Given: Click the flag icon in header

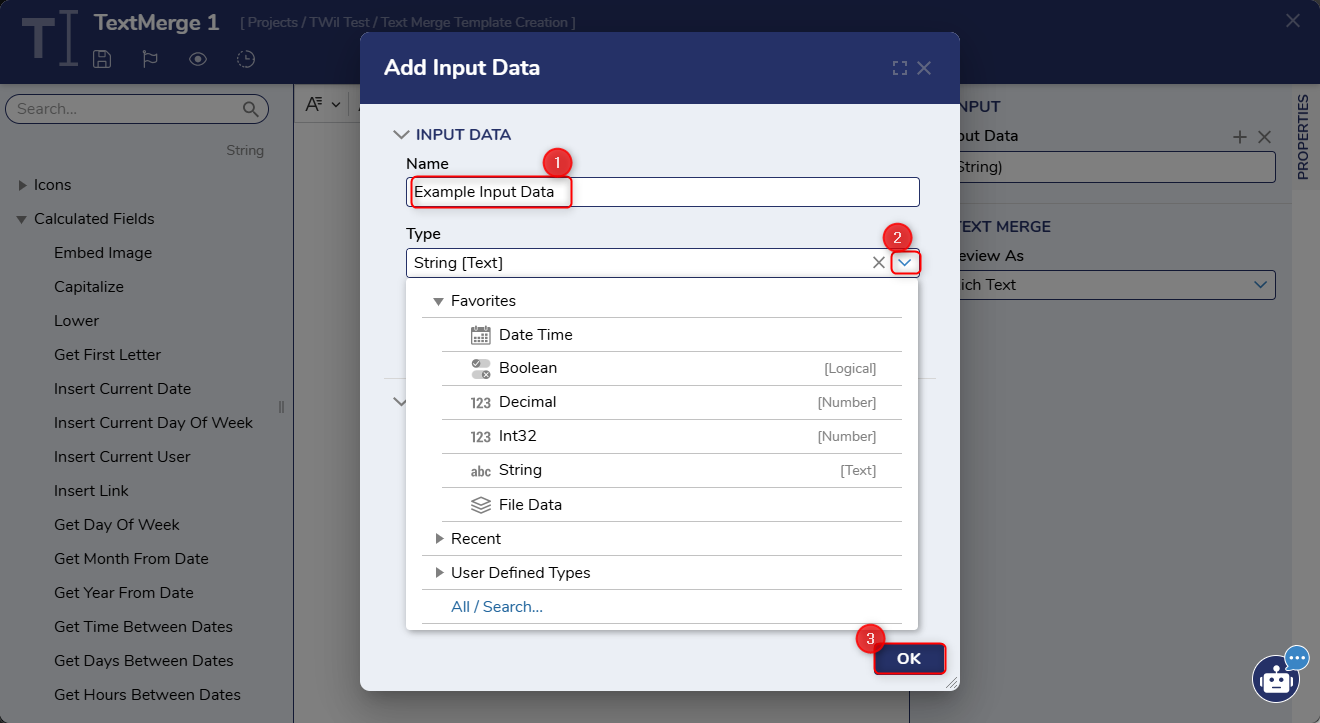Looking at the screenshot, I should (150, 59).
